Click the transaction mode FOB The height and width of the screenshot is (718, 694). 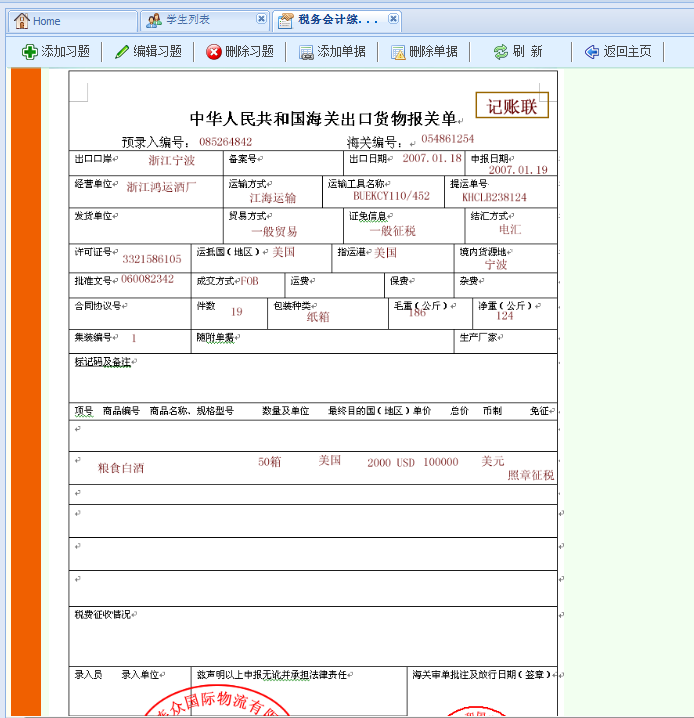[x=249, y=281]
